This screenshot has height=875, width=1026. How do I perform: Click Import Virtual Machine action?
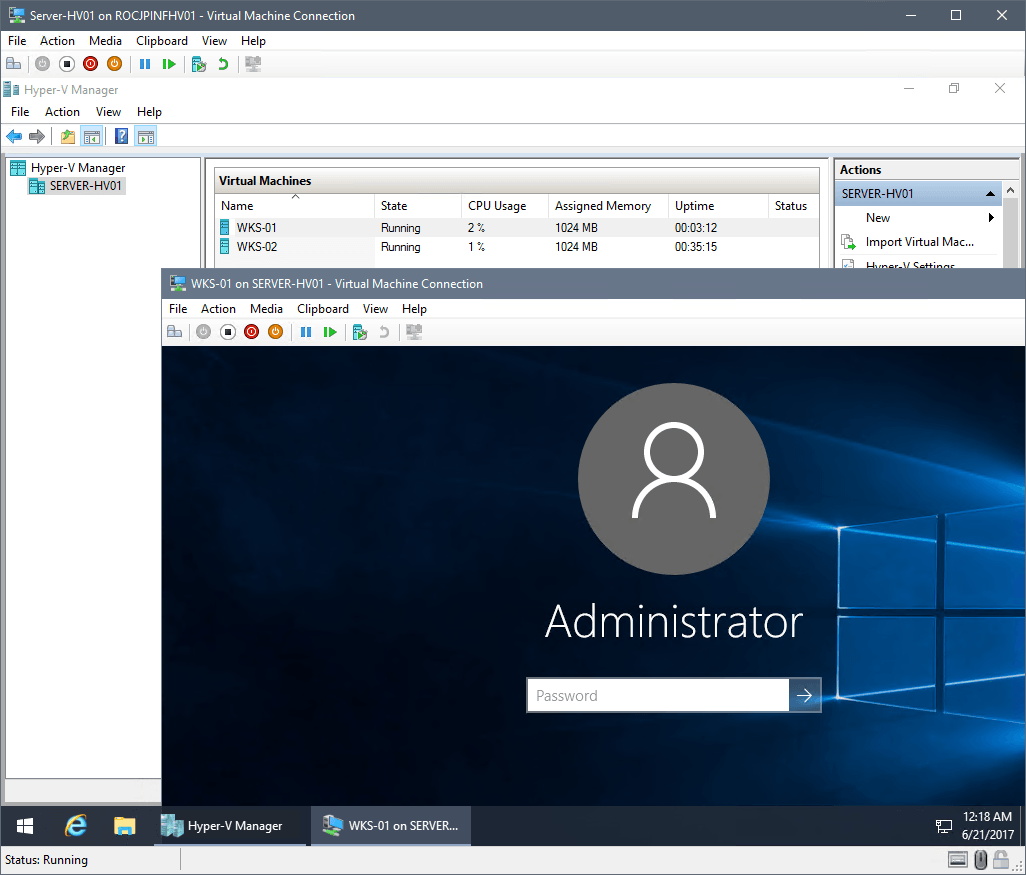click(x=919, y=242)
